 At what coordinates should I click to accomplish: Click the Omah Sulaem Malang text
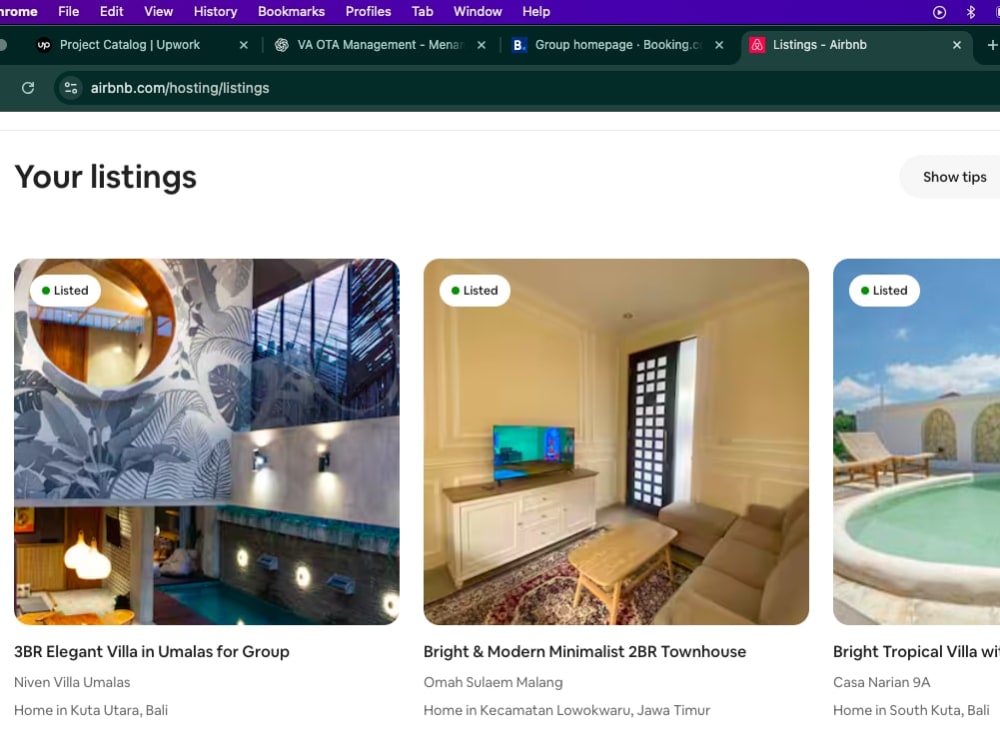click(x=493, y=682)
